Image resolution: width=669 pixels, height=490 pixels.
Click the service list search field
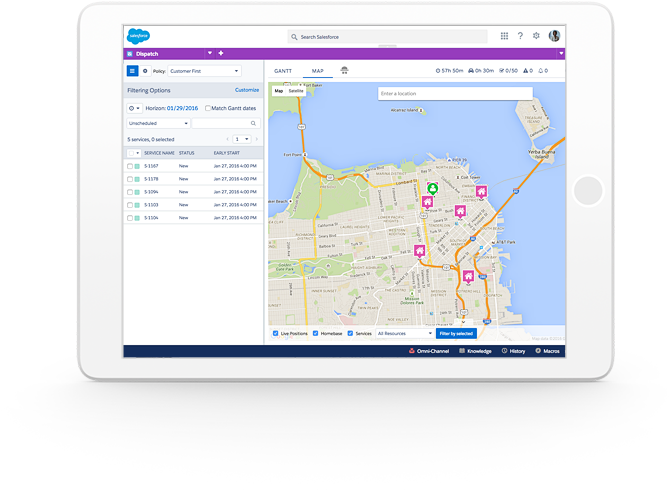tap(226, 123)
